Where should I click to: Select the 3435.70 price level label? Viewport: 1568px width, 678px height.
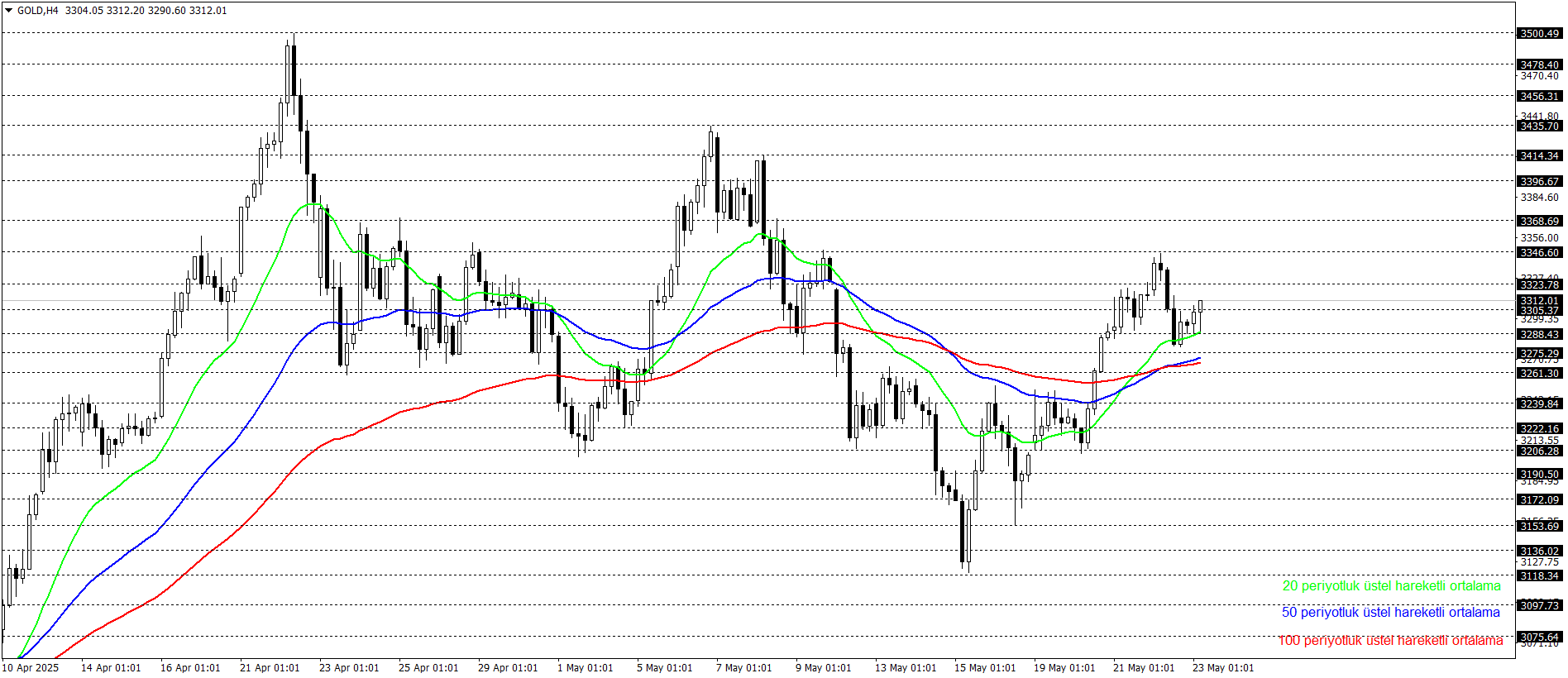tap(1539, 127)
